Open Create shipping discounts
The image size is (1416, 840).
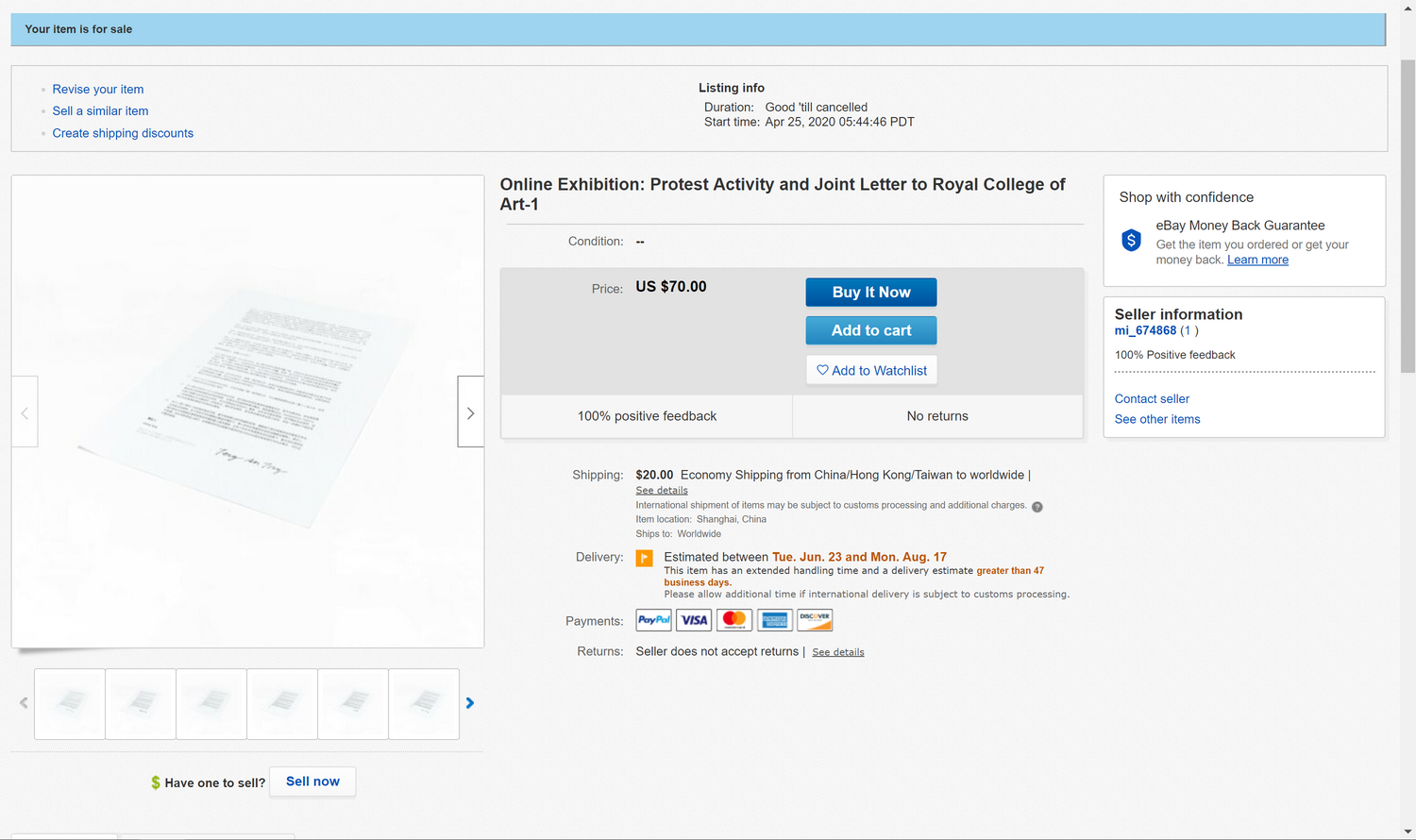(123, 133)
